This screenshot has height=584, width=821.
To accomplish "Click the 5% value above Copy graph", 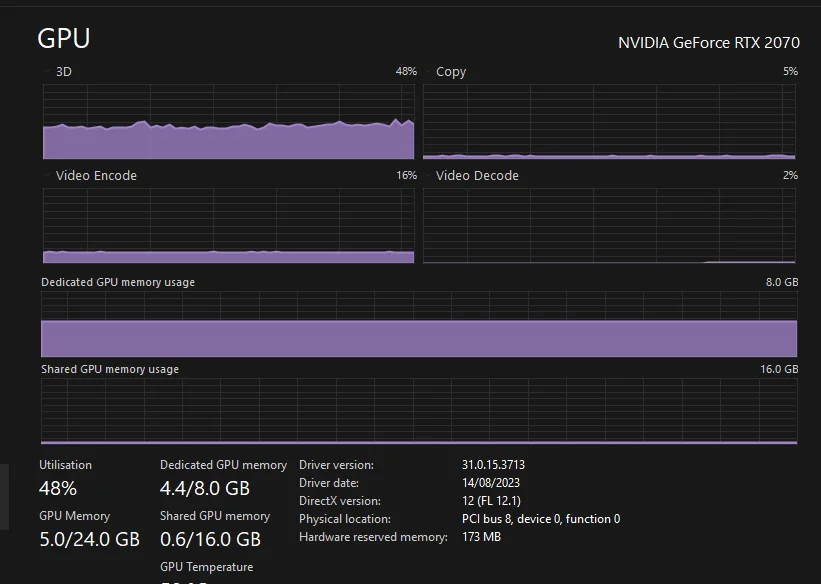I will point(791,71).
